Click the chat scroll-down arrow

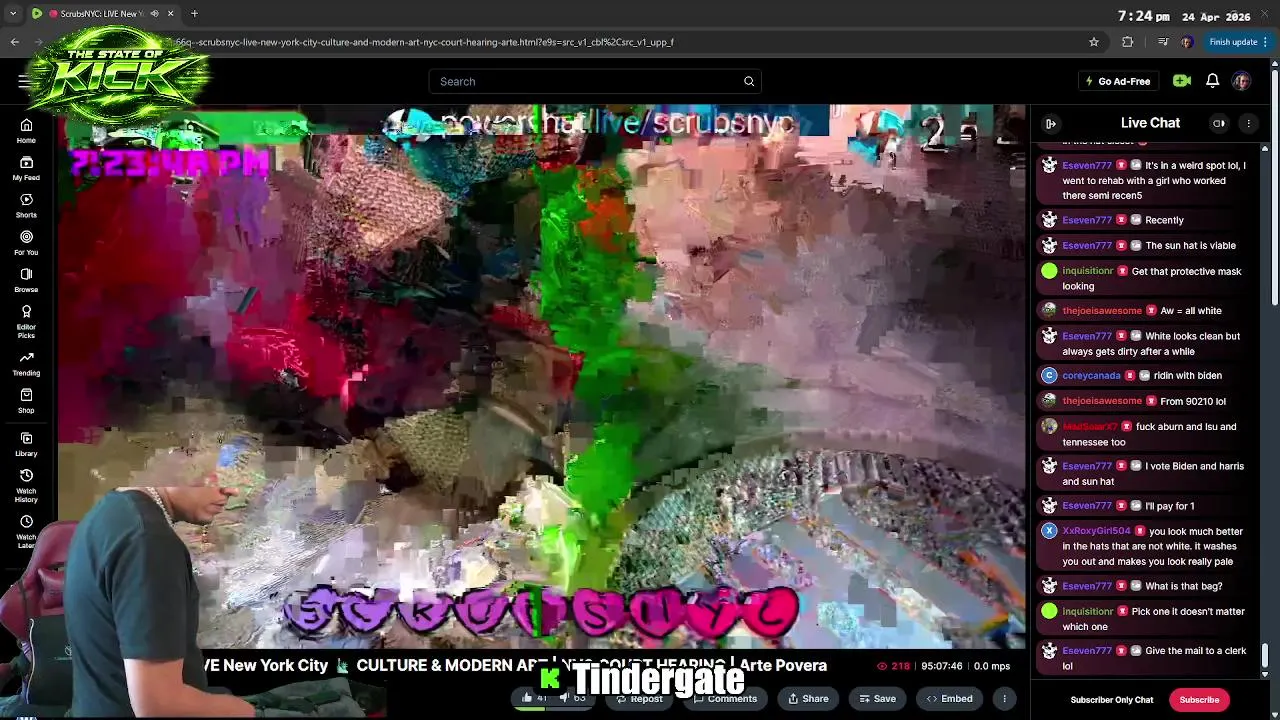[x=1265, y=675]
